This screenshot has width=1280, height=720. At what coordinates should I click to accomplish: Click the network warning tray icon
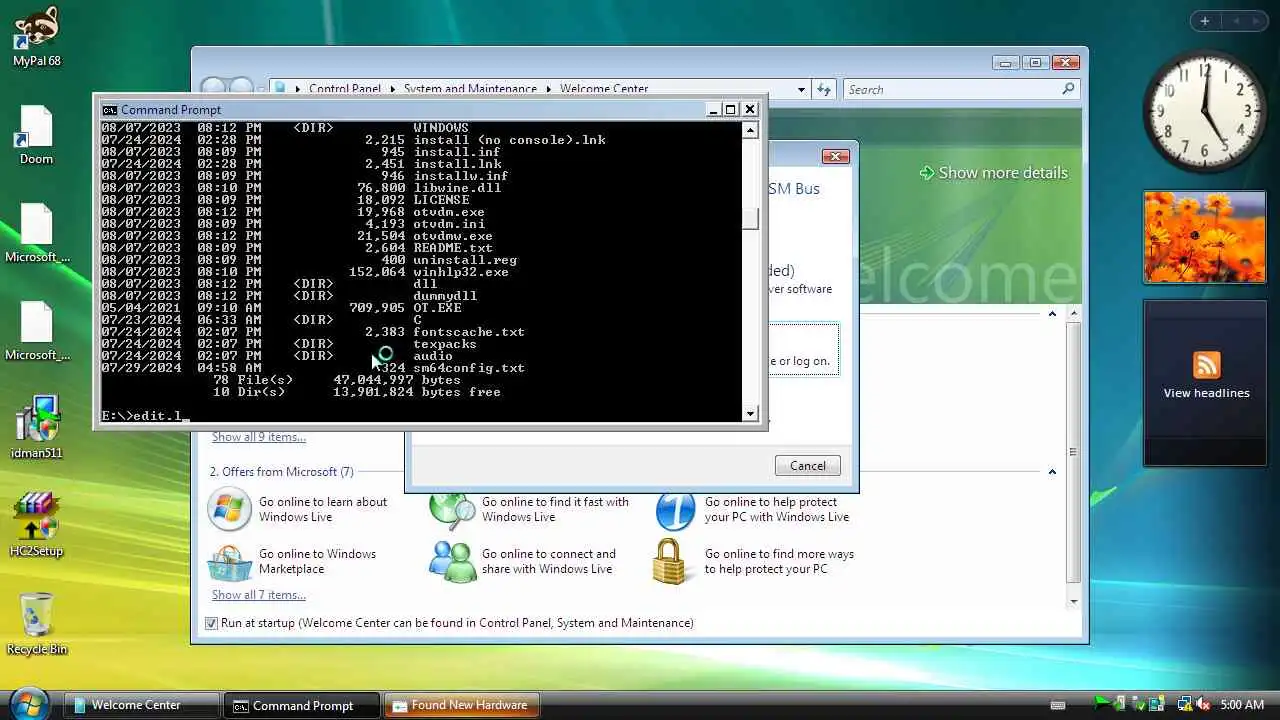(1183, 705)
